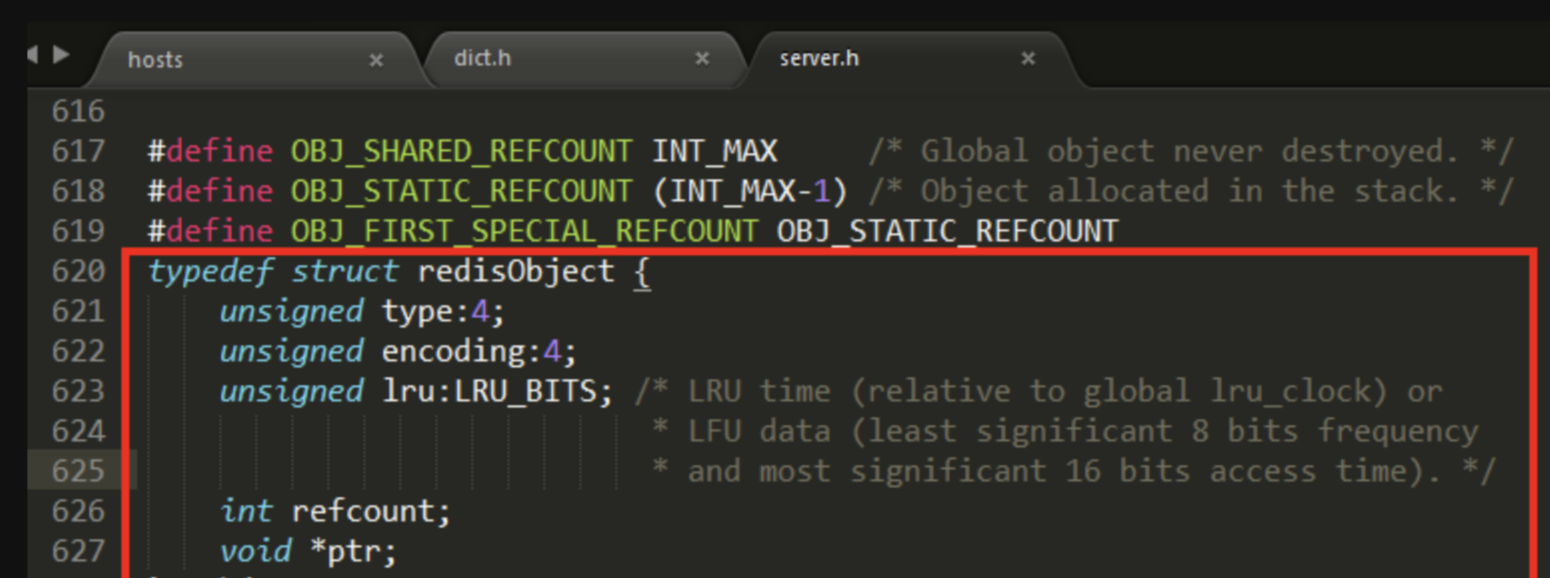Viewport: 1550px width, 578px height.
Task: Click the #define directive on line 617
Action: click(x=210, y=152)
